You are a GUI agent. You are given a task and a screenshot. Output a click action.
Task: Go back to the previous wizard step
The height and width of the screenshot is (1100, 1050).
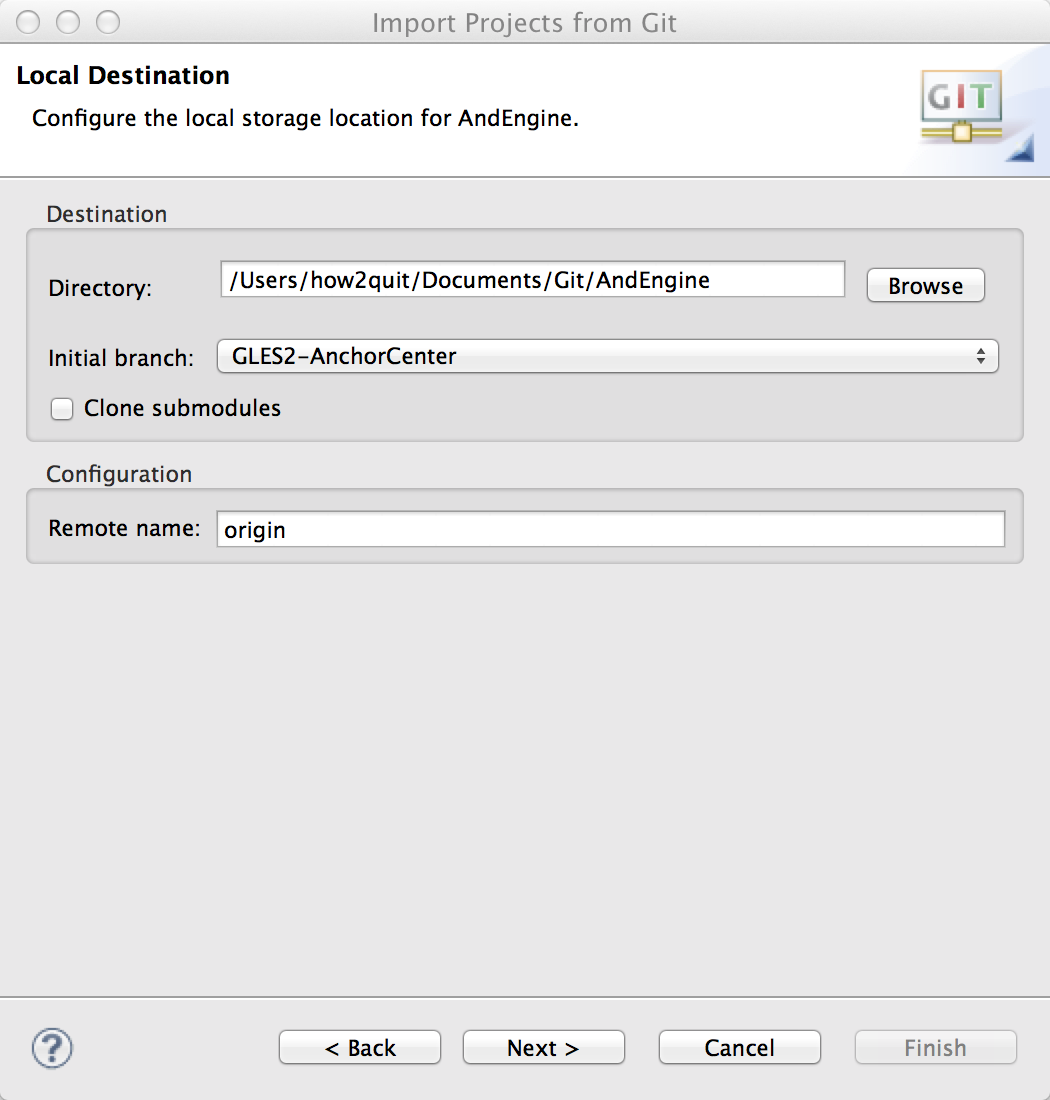[359, 1047]
